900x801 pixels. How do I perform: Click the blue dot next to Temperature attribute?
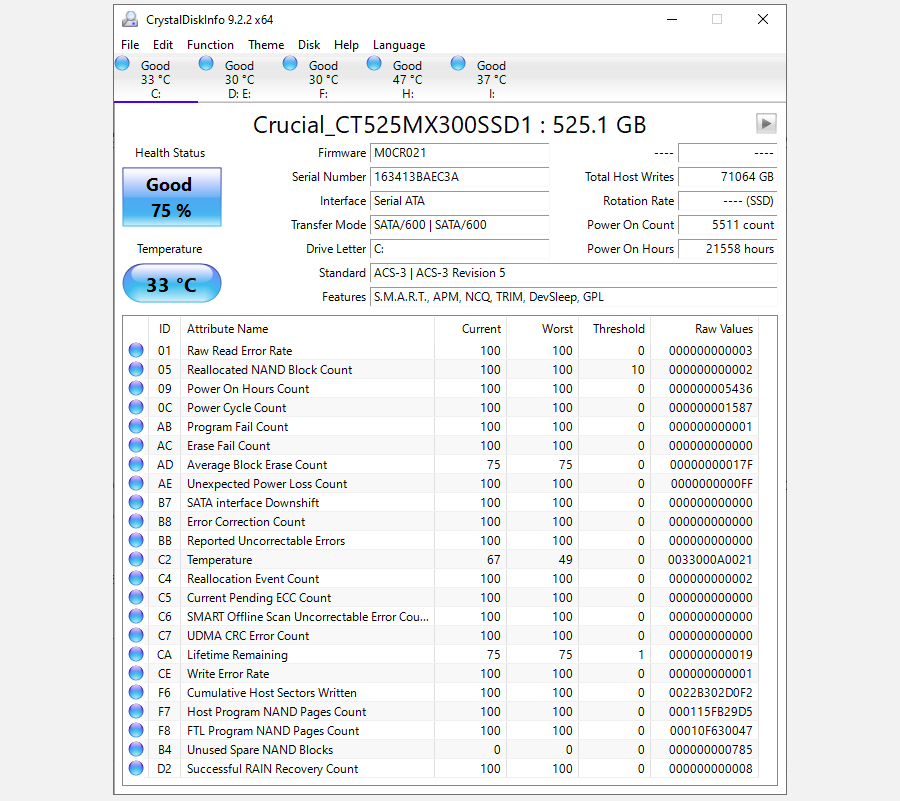pyautogui.click(x=135, y=559)
